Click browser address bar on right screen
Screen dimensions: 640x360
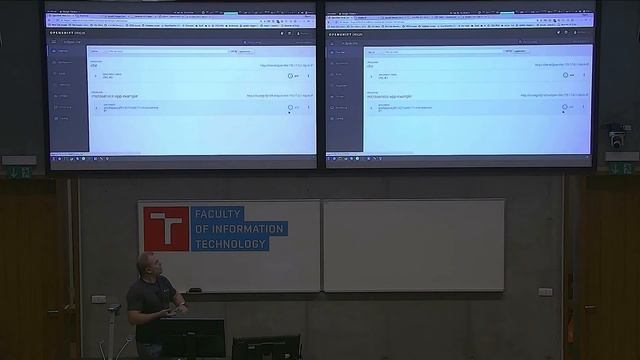click(437, 22)
